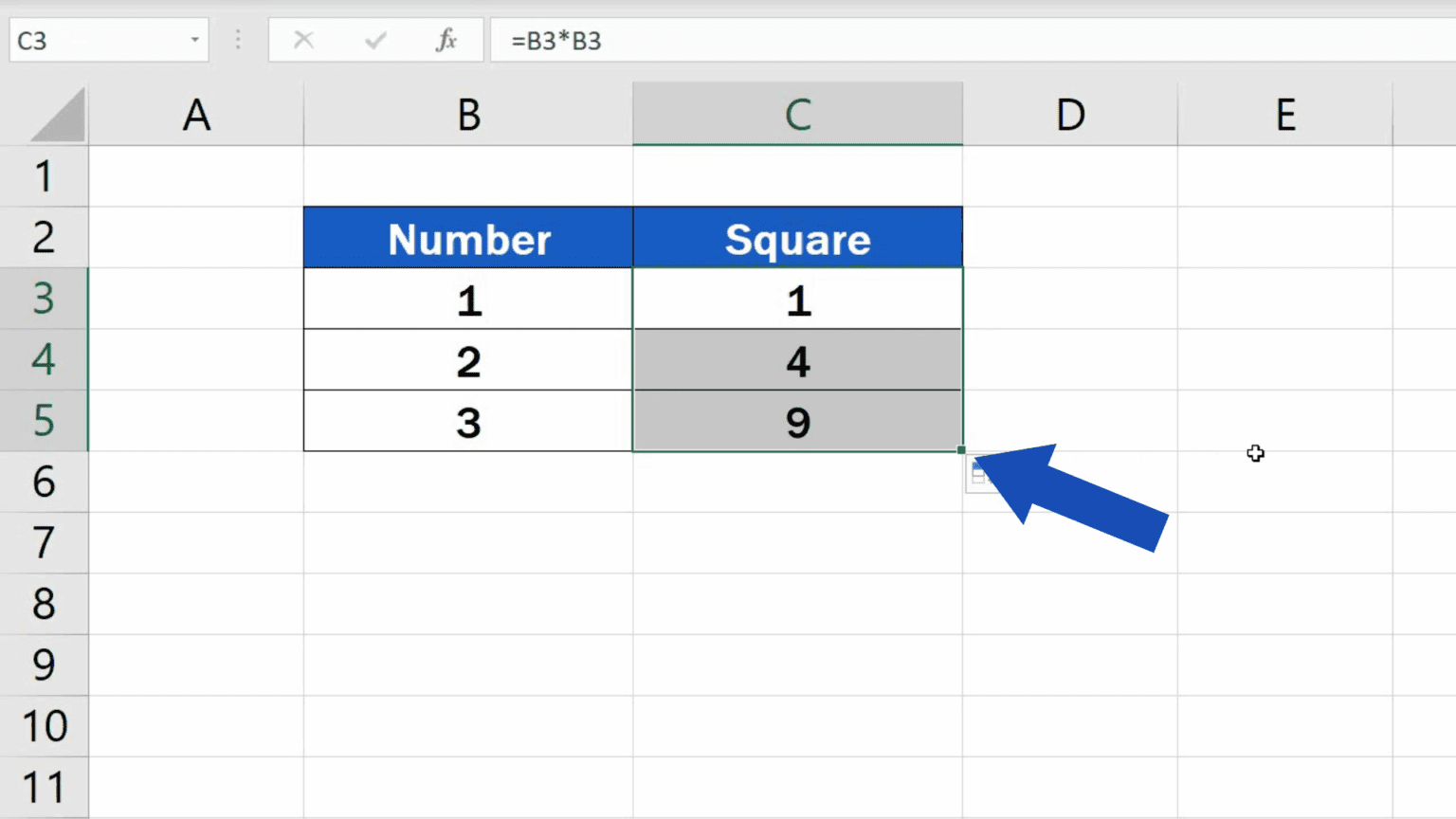Select cell B4 containing the value 2

point(468,360)
